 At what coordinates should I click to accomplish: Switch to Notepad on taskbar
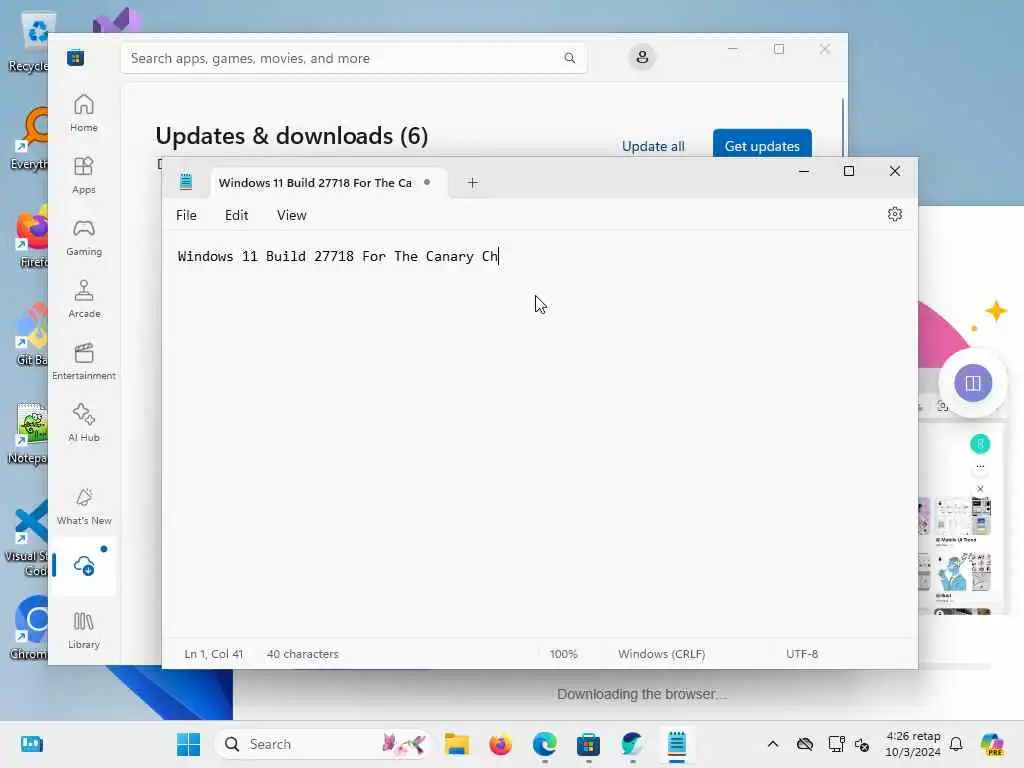677,744
